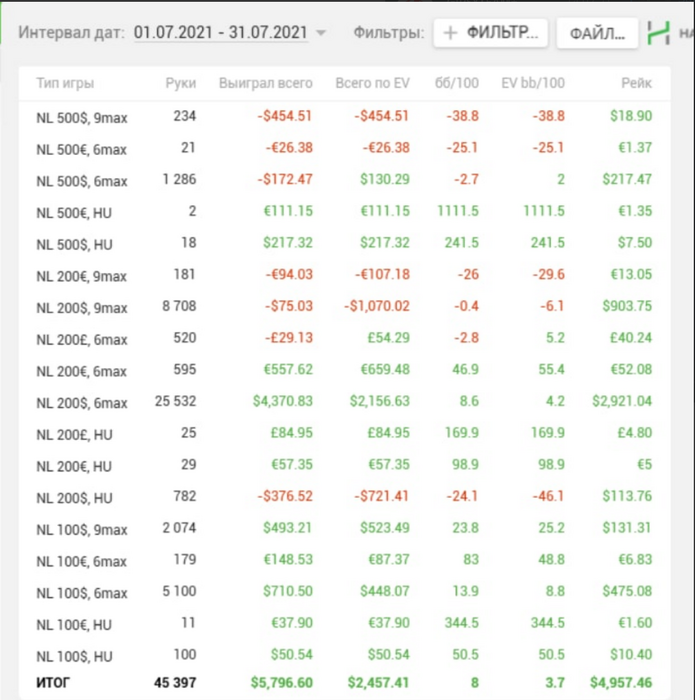Sort by Тип игры column header
The width and height of the screenshot is (695, 700).
coord(65,83)
